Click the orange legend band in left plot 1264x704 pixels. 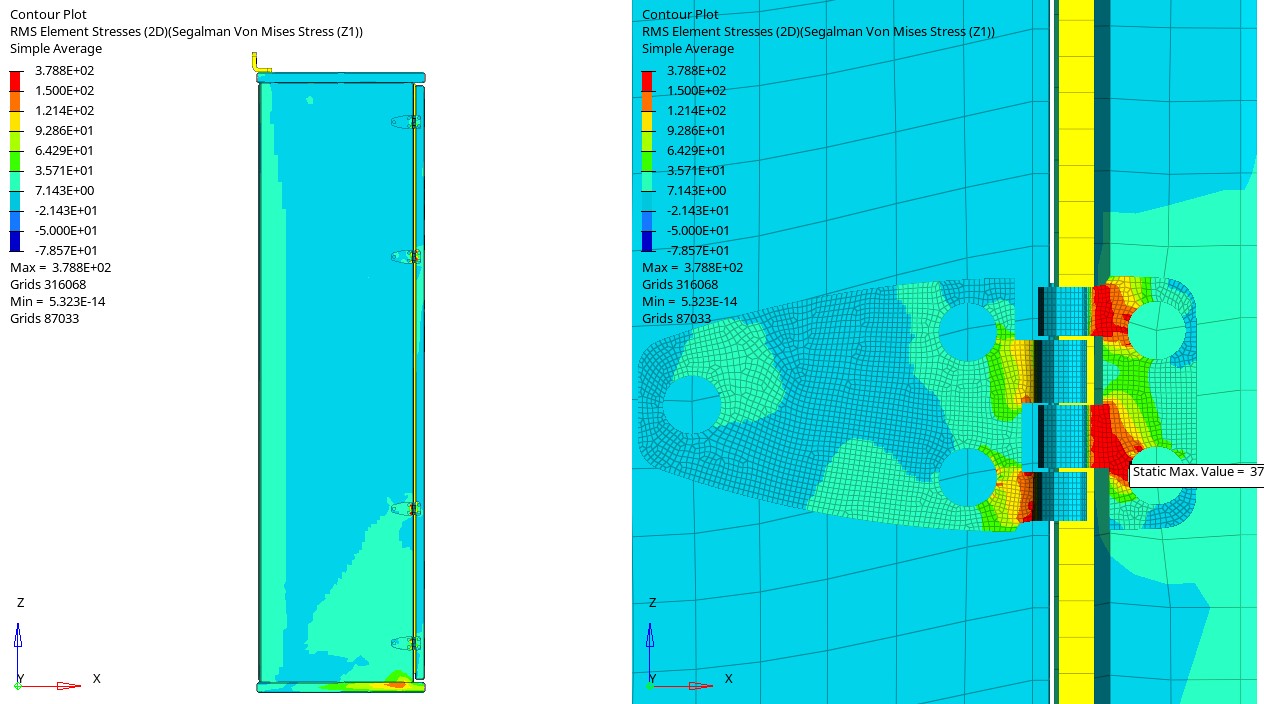pyautogui.click(x=15, y=101)
